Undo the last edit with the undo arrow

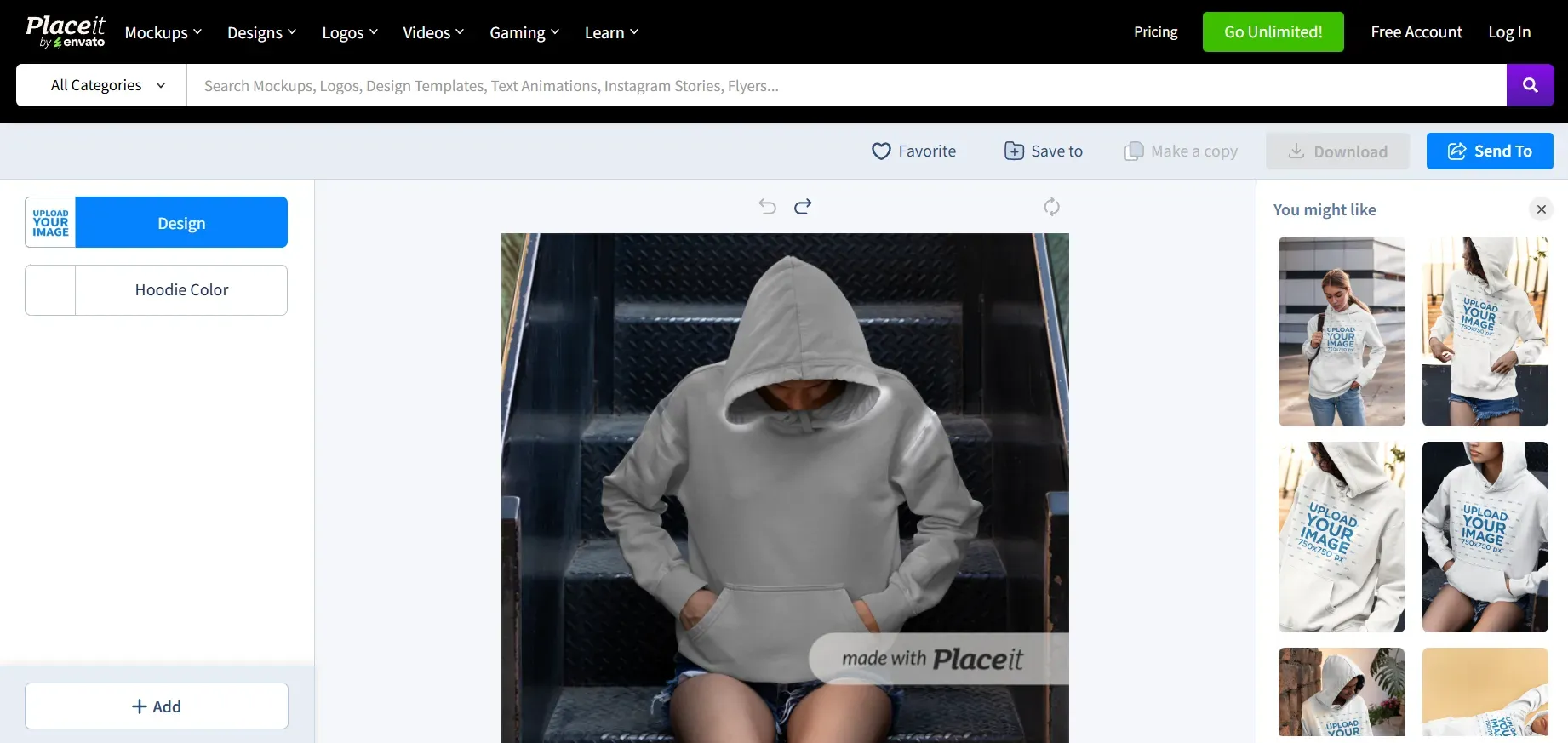coord(767,207)
